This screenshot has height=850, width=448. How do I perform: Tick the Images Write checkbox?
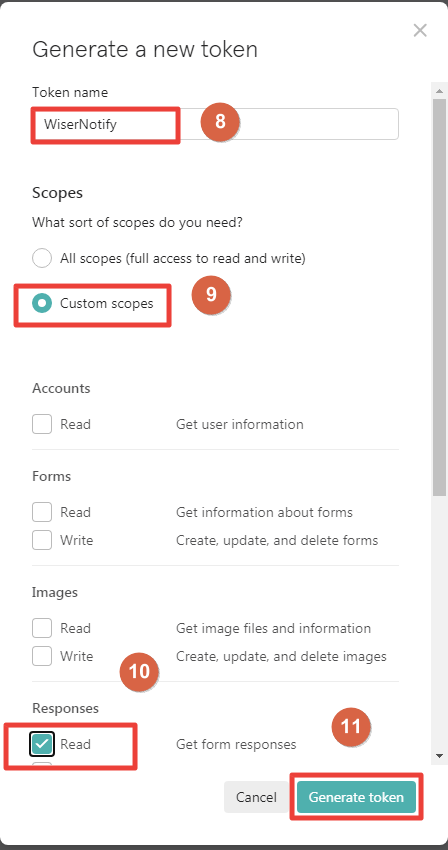42,656
